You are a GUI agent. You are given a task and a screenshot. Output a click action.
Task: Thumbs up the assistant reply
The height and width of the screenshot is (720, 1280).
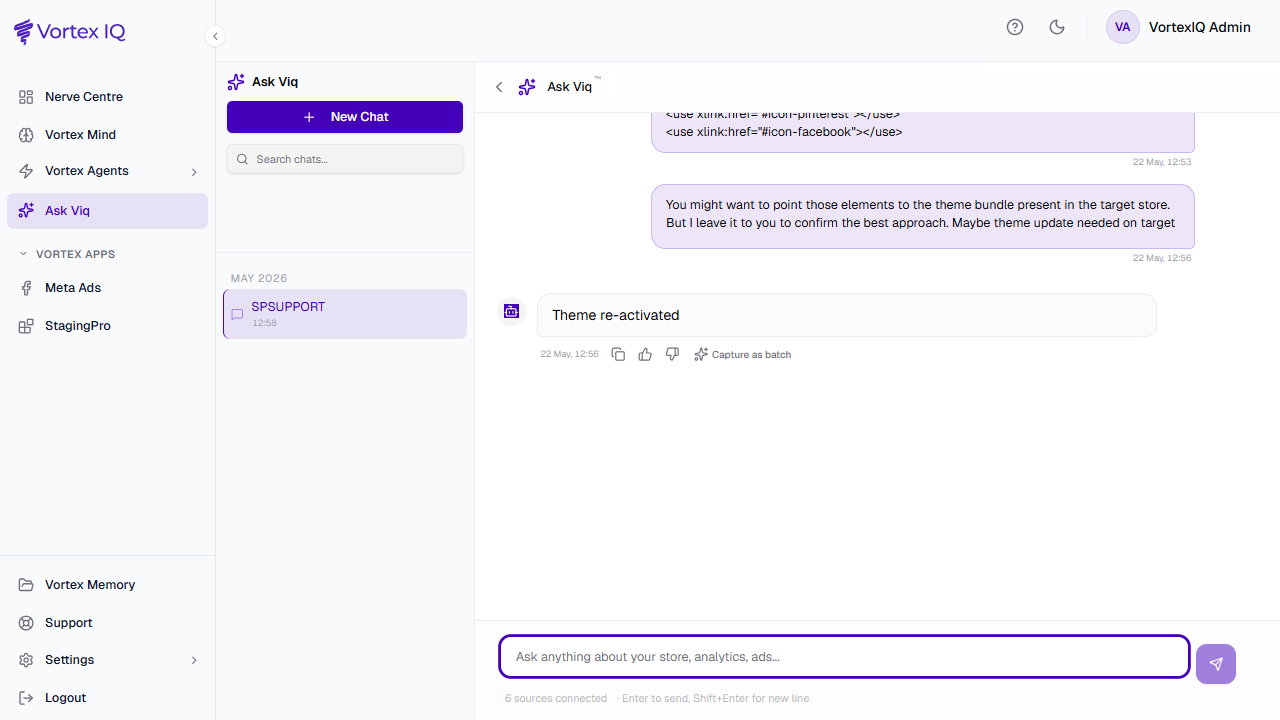point(645,354)
